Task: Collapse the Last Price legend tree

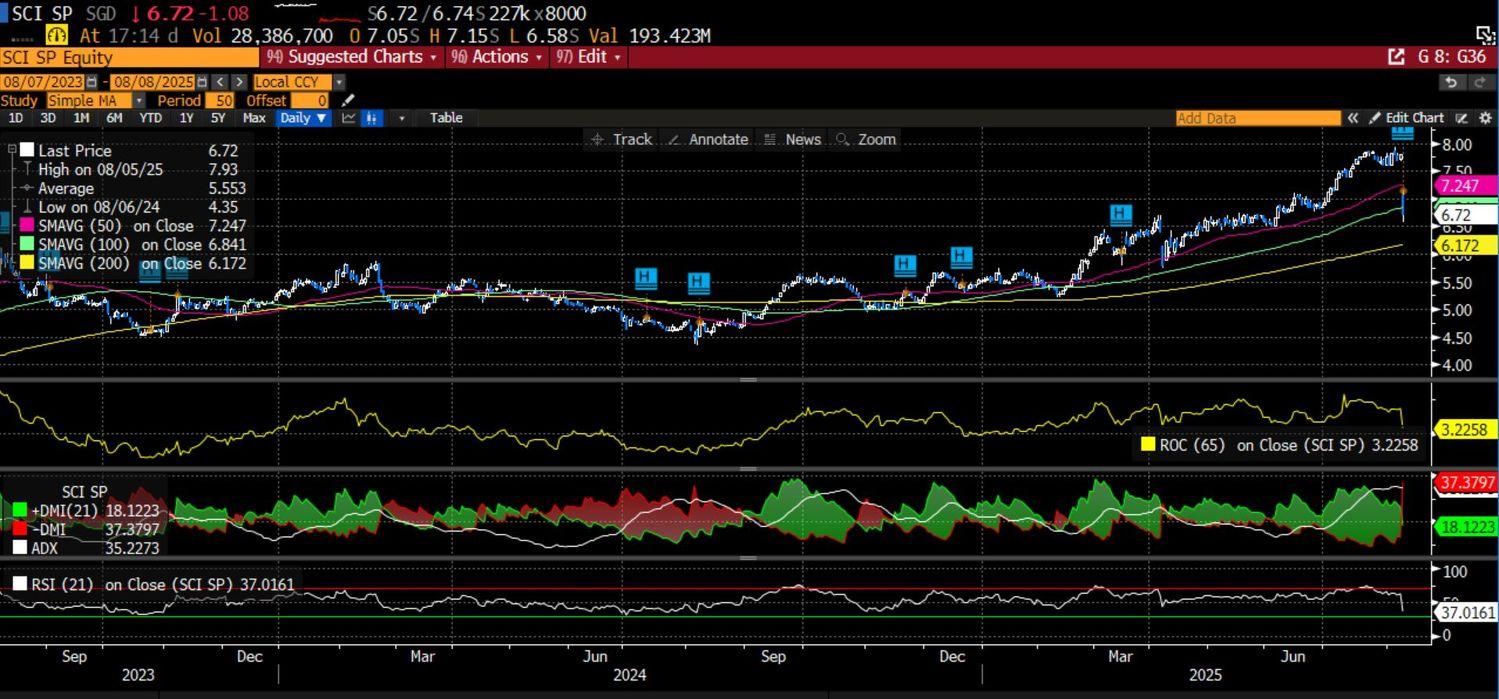Action: (12, 150)
